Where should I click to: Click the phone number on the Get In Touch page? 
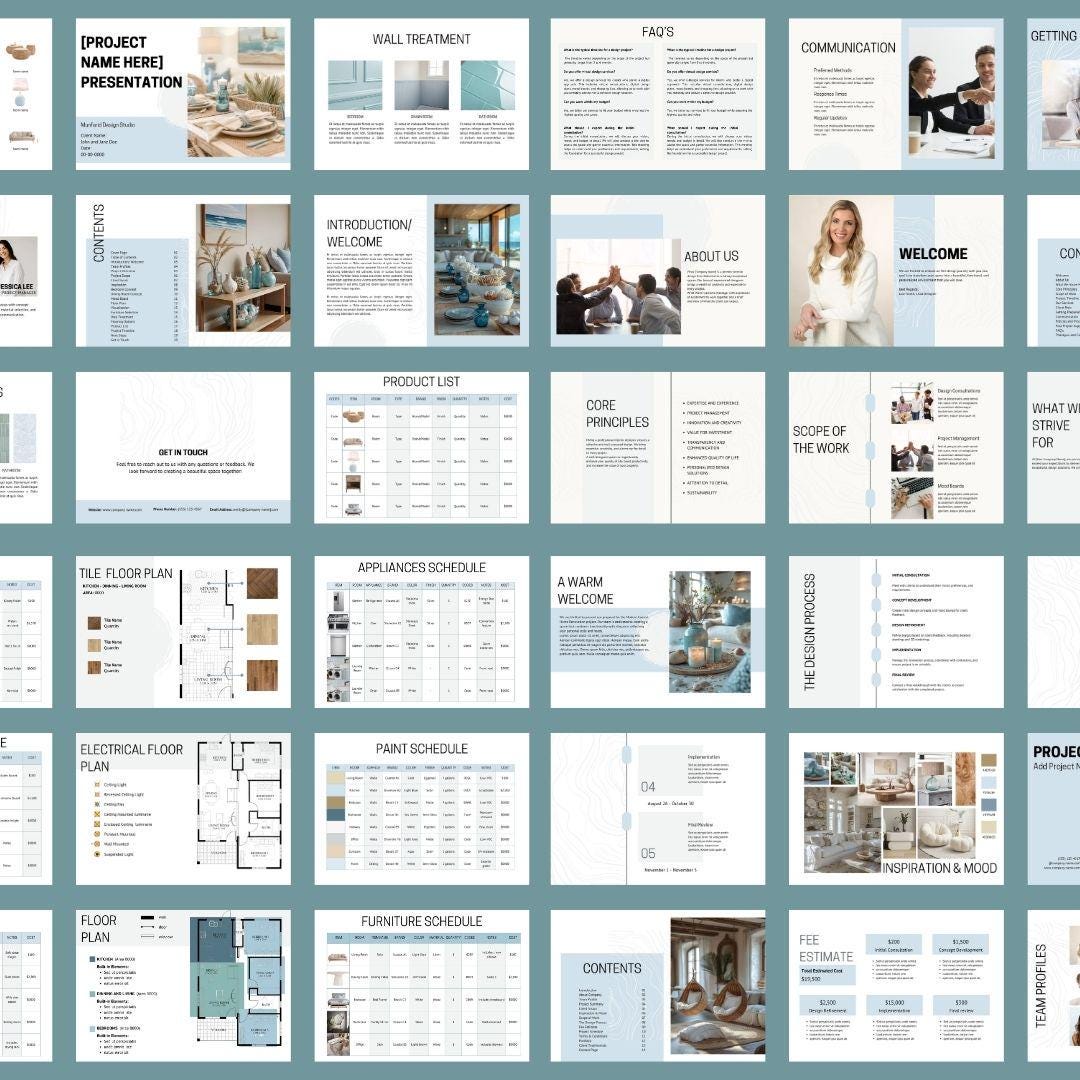(x=187, y=509)
